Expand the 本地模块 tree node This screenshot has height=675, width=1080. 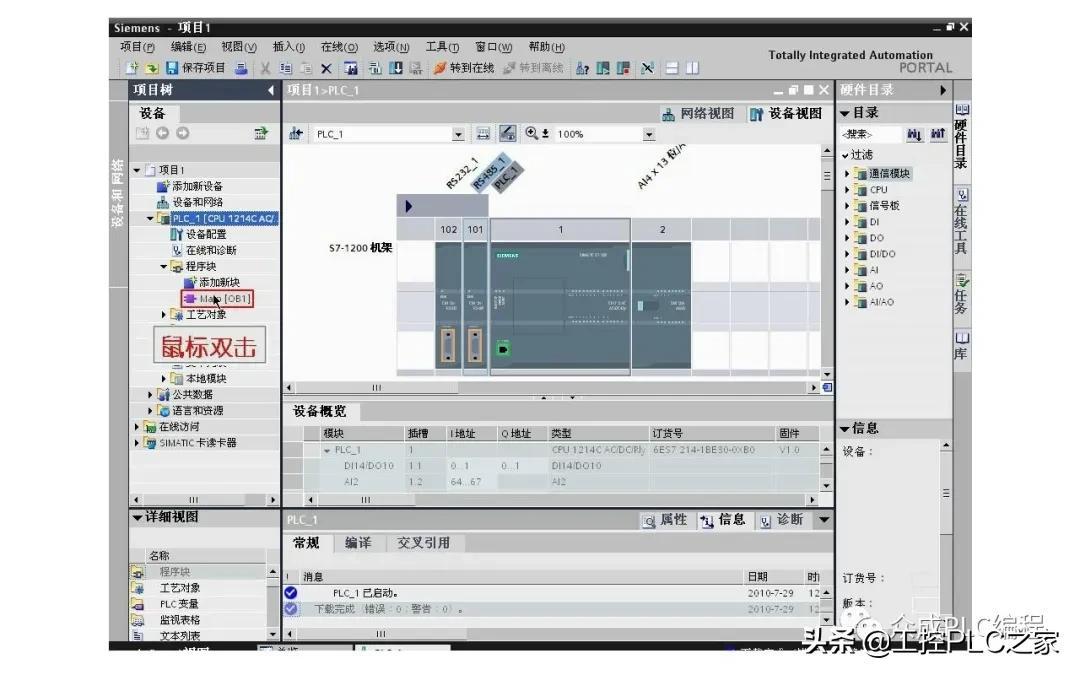(163, 379)
